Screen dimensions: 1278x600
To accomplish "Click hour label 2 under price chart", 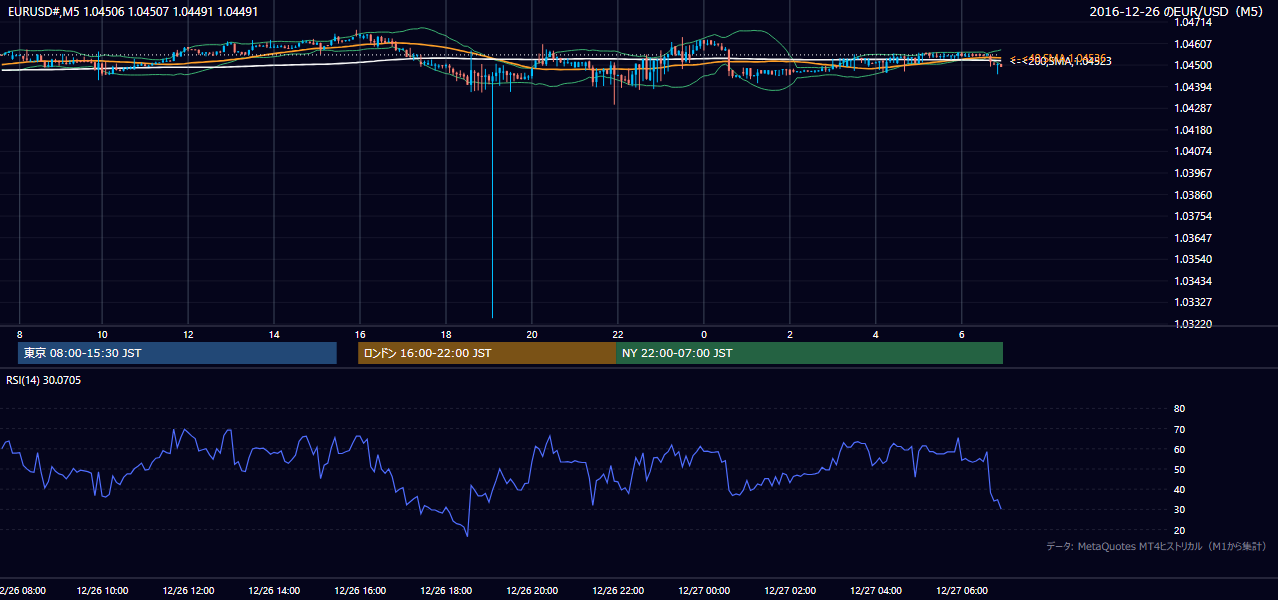I will 790,333.
